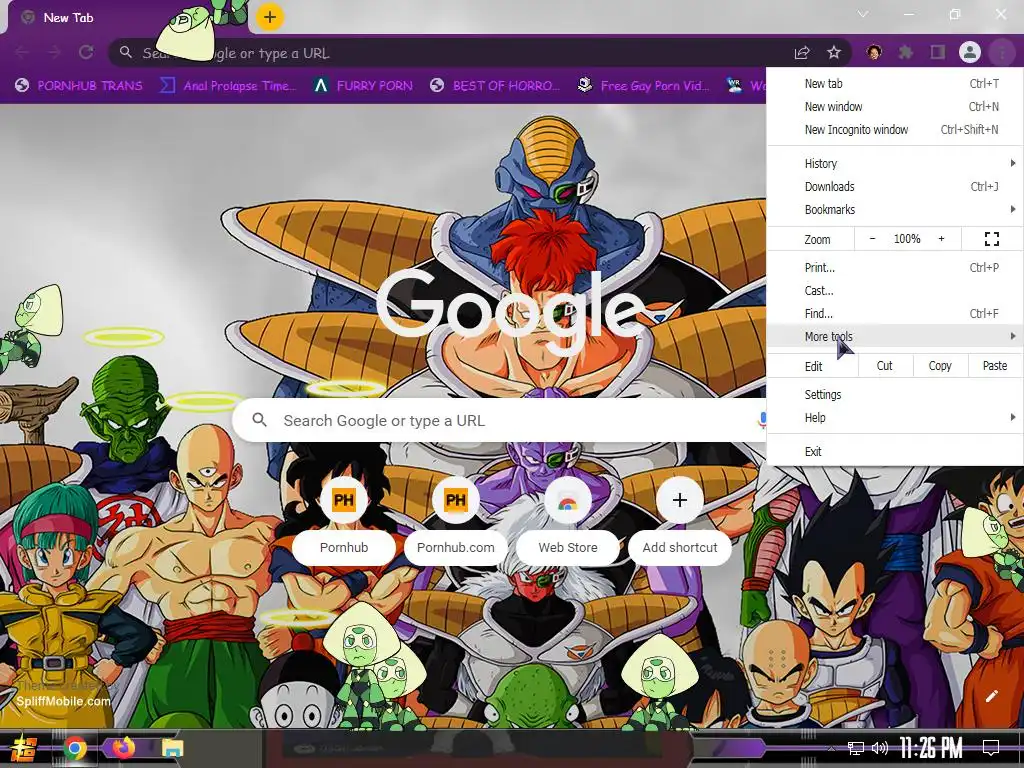Open File Explorer from the taskbar
Screen dimensions: 1024x768
pyautogui.click(x=172, y=748)
